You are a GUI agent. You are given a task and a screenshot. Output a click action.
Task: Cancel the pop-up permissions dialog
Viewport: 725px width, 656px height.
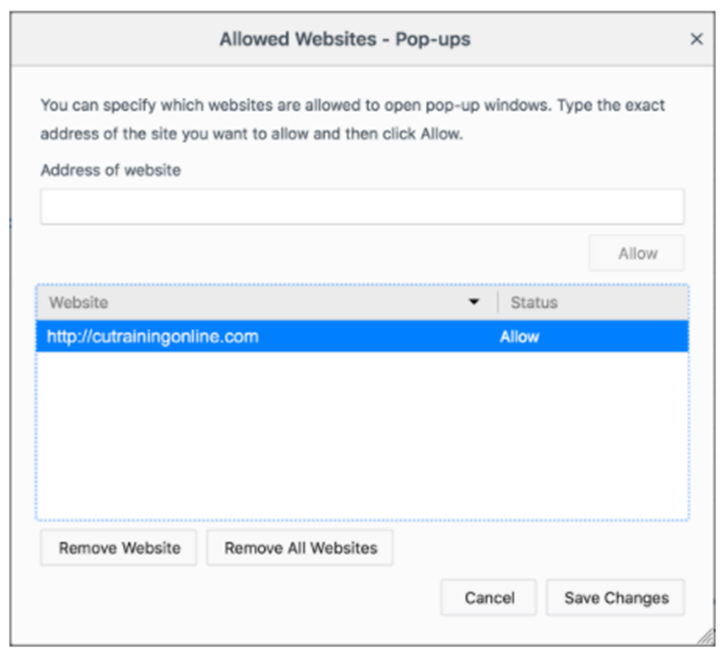click(x=489, y=598)
